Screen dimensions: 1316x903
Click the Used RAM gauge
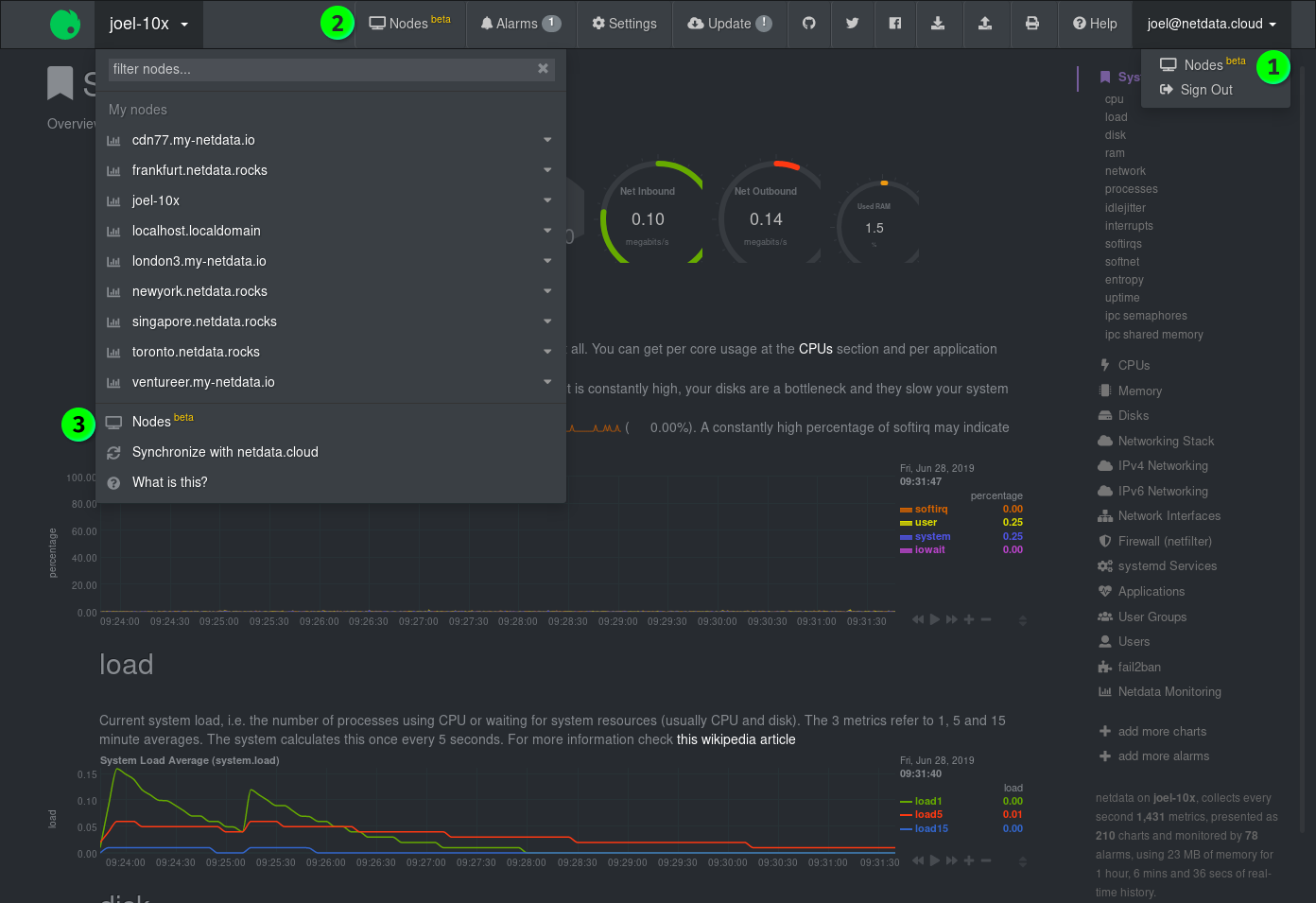[877, 222]
